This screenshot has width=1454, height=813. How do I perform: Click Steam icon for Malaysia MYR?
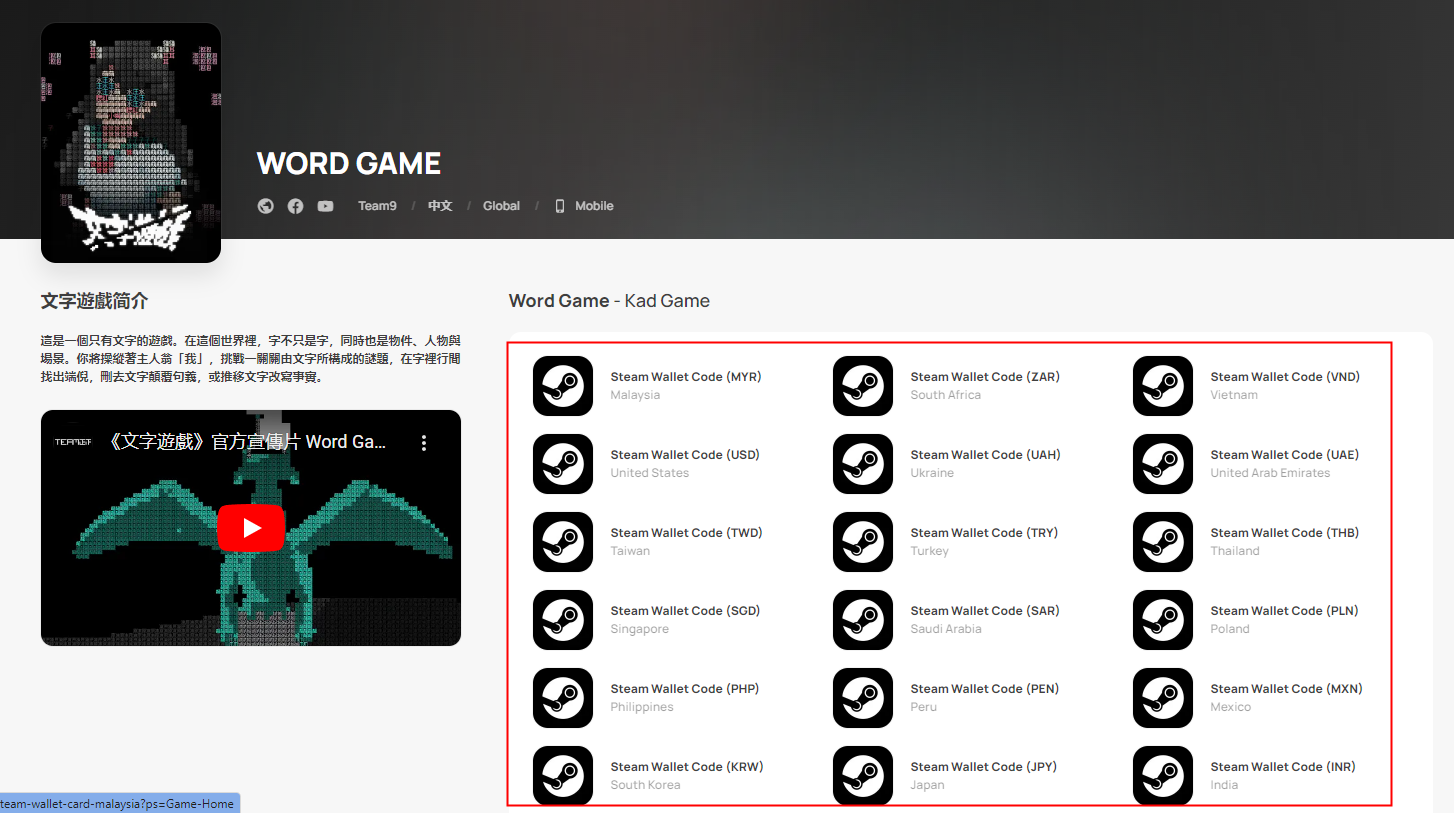coord(563,386)
